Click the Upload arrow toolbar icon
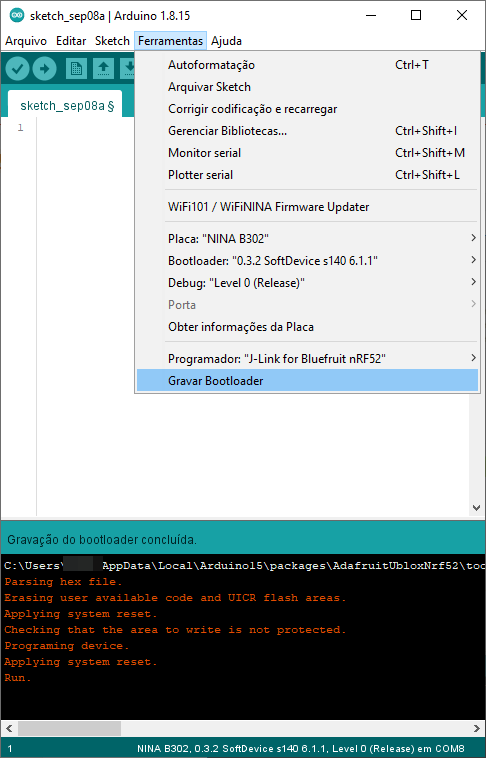Viewport: 486px width, 758px height. [44, 69]
